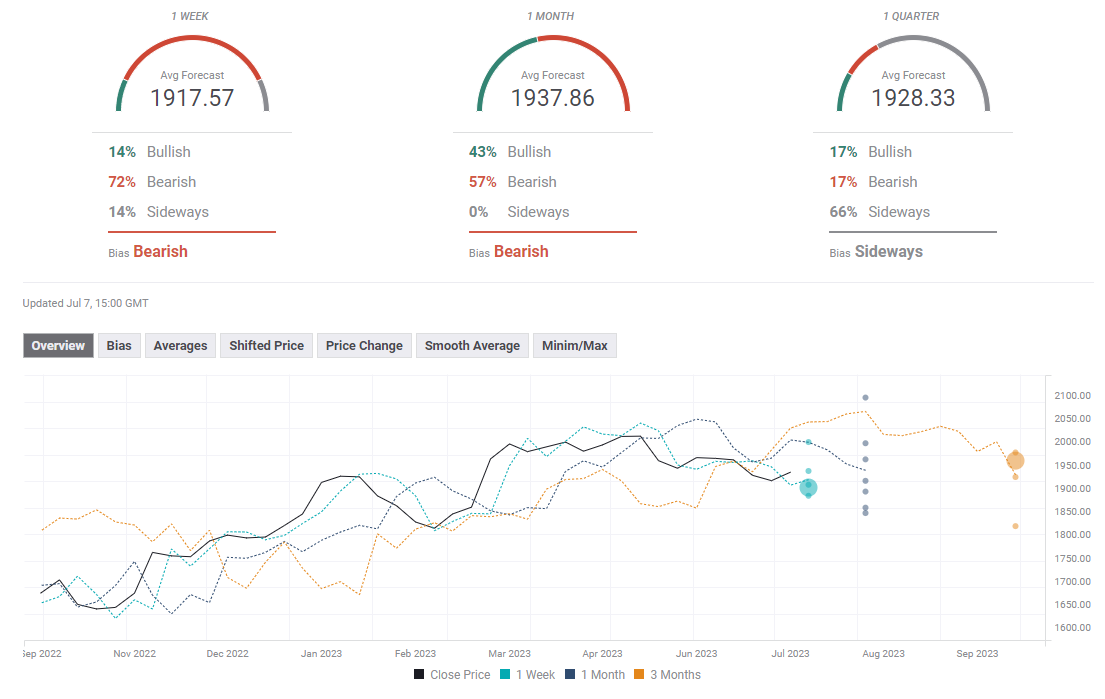Click the 1 Week Bearish bias label
1105x699 pixels.
[160, 252]
